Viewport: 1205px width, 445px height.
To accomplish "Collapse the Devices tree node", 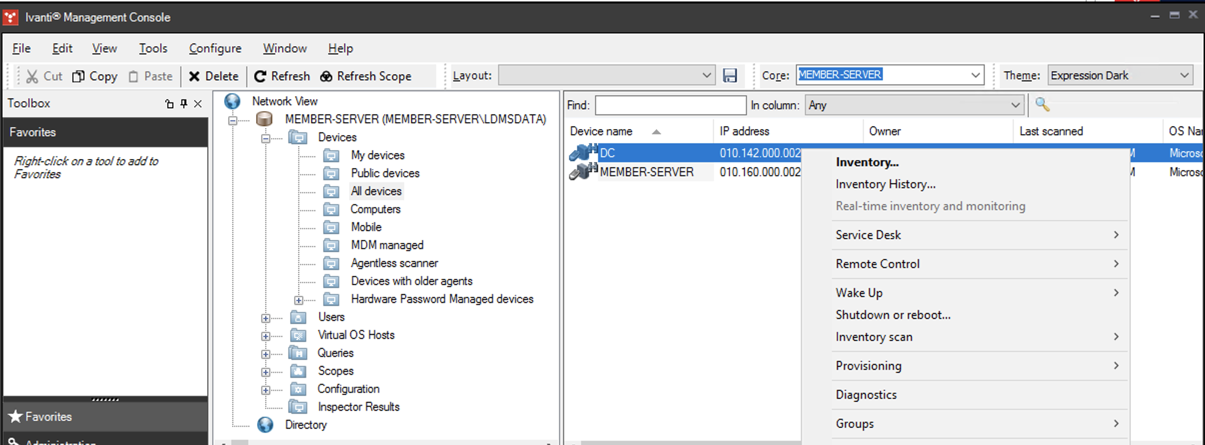I will [x=266, y=137].
